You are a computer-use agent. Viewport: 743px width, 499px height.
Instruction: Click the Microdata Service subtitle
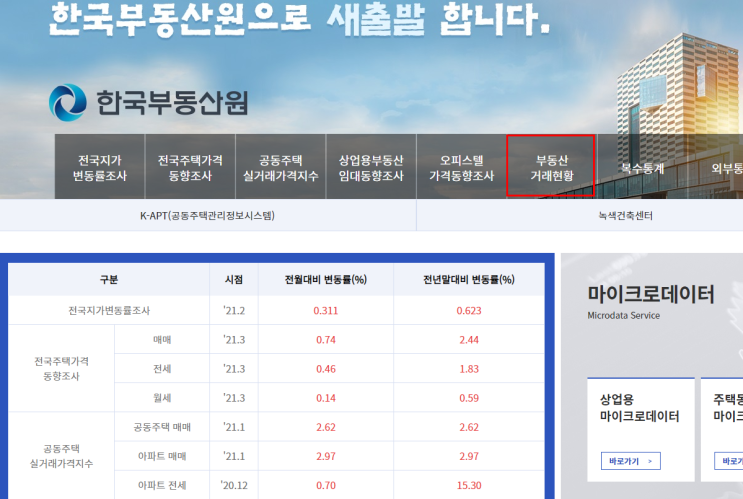[624, 316]
